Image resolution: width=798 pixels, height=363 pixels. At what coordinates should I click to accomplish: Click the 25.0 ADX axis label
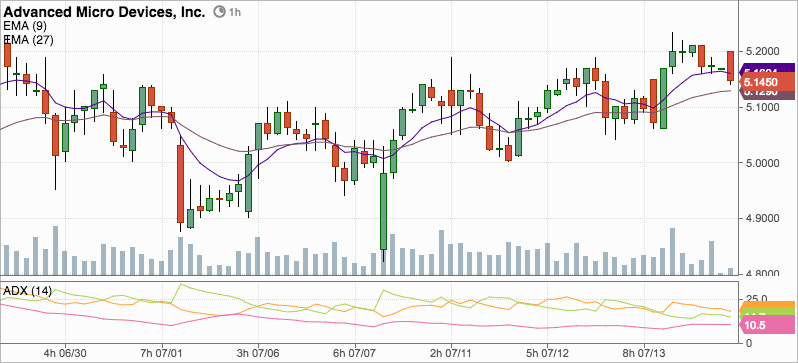pos(756,299)
